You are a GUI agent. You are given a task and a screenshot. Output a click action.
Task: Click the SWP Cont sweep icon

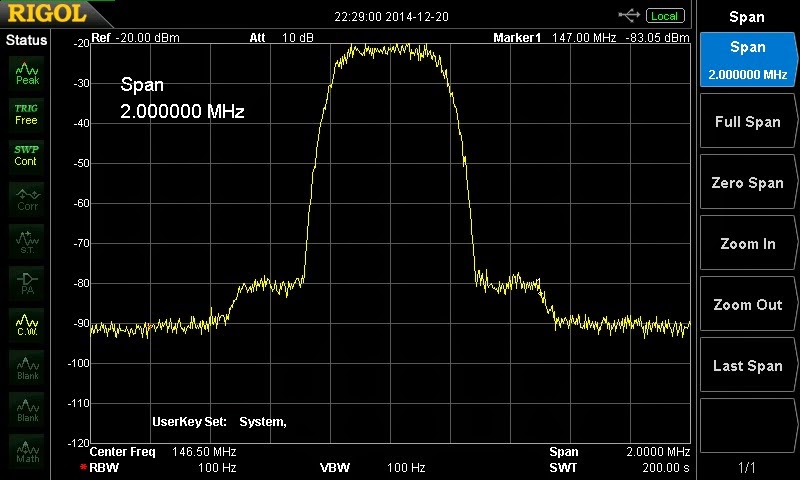pos(27,156)
